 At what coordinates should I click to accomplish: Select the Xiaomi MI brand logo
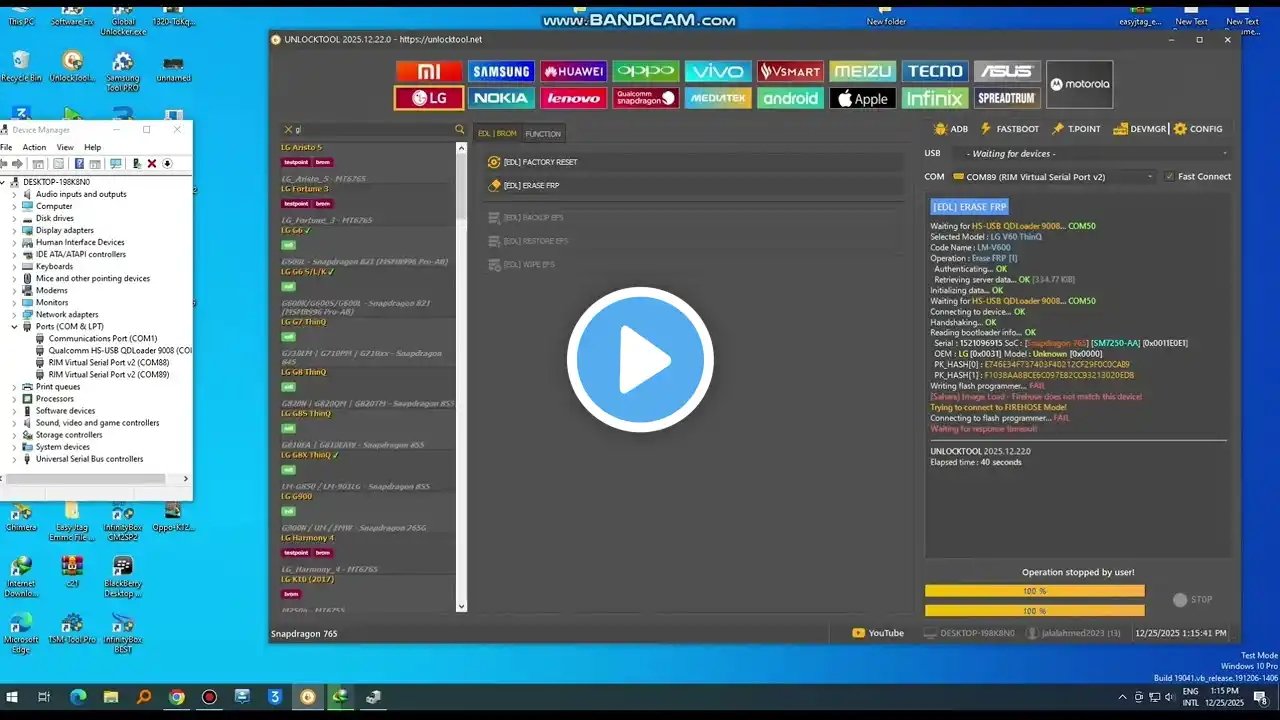pyautogui.click(x=429, y=71)
